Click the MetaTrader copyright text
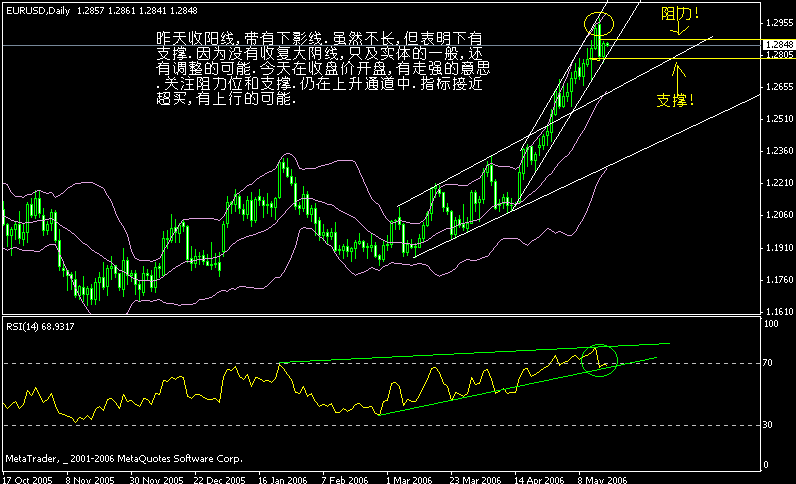Screen dimensions: 796x484 (124, 459)
